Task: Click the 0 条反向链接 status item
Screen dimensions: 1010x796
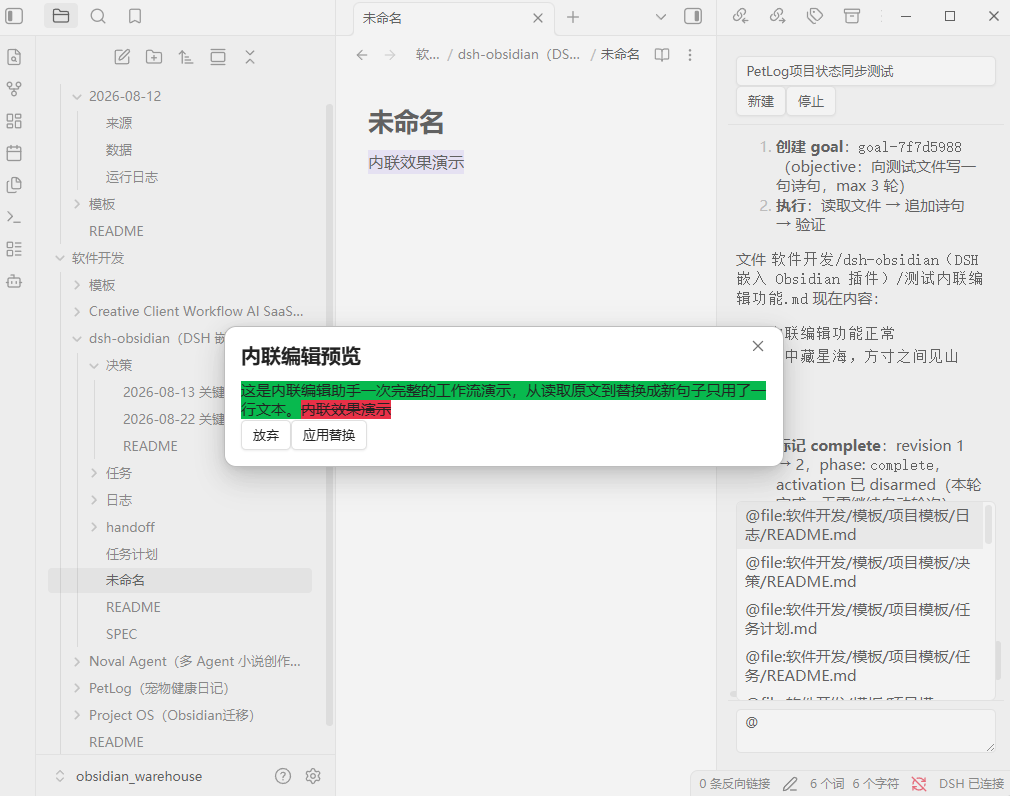Action: 734,784
